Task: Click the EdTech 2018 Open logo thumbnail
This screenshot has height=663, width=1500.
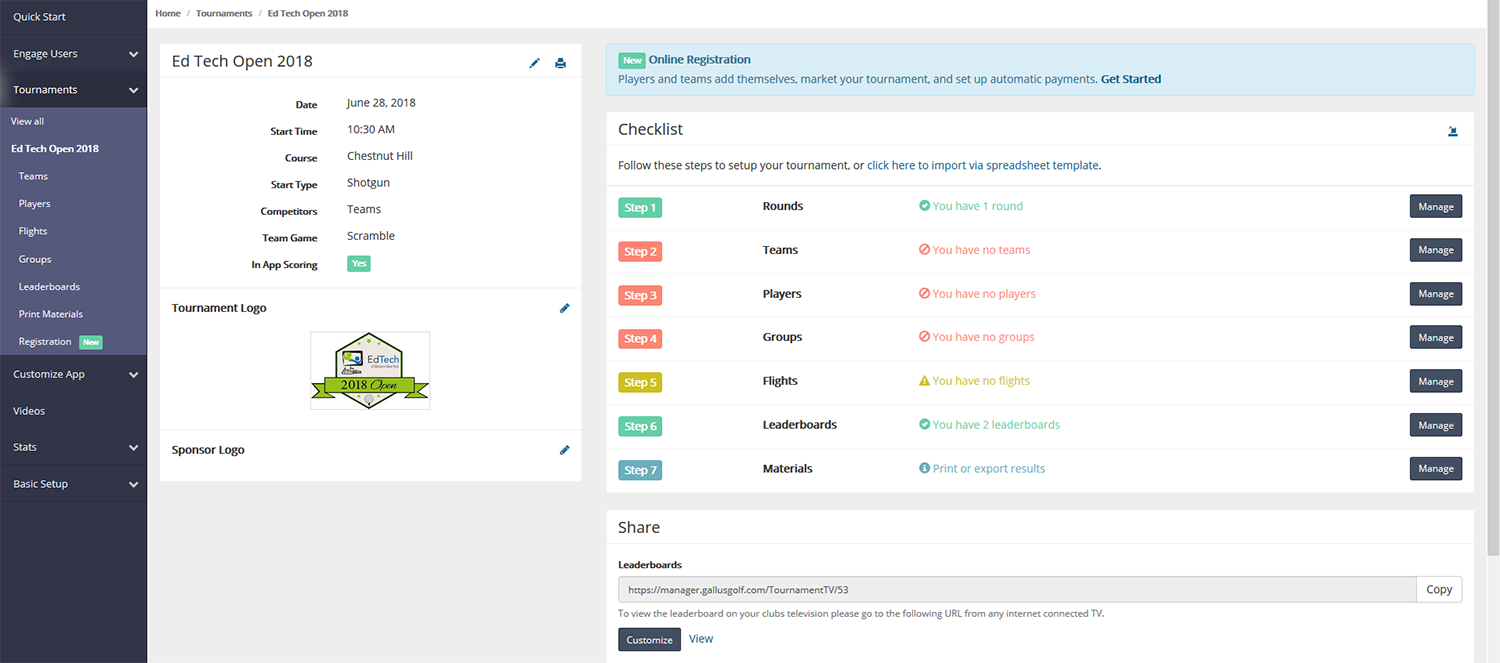Action: point(370,371)
